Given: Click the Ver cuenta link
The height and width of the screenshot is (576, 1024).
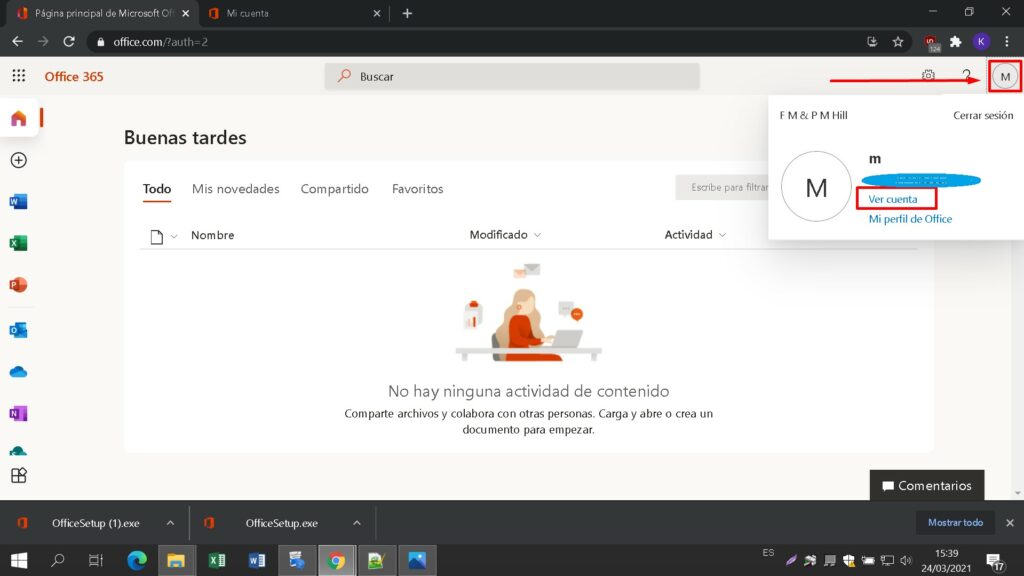Looking at the screenshot, I should 893,199.
